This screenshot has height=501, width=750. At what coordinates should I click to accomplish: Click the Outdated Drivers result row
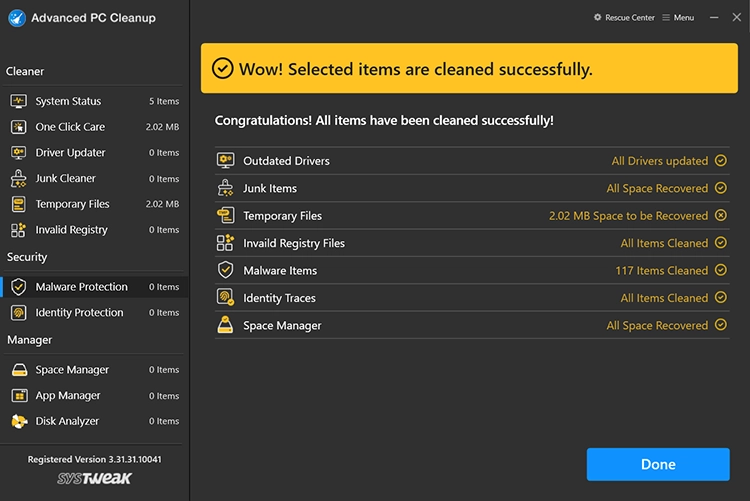(471, 161)
